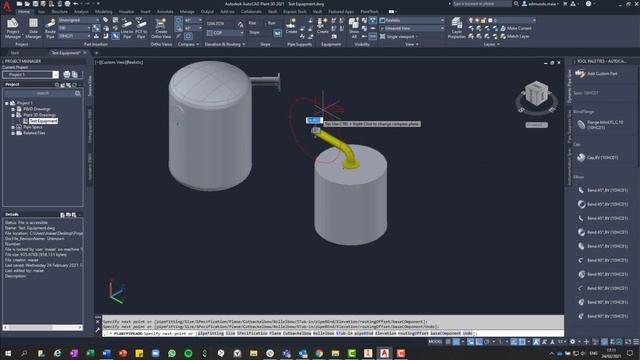Click the Plot printer icon in quick access toolbar
This screenshot has width=640, height=360.
67,4
